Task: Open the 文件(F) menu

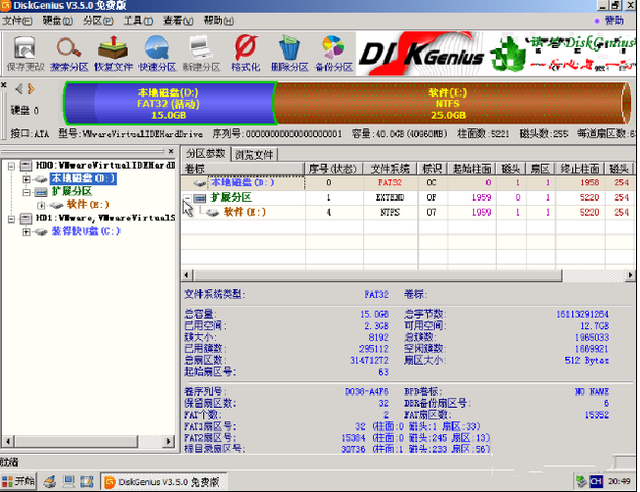Action: (16, 20)
